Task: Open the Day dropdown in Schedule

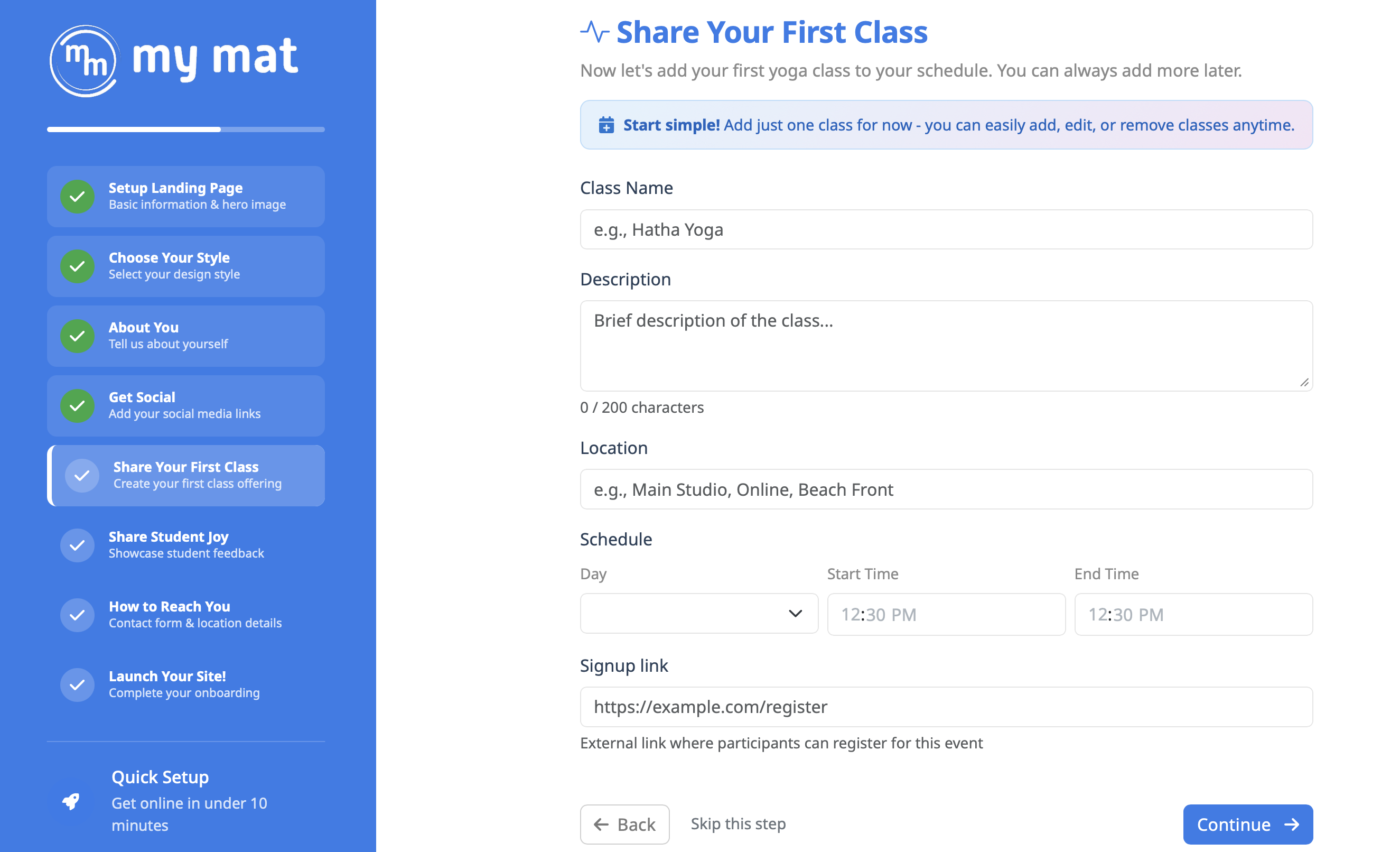Action: (699, 614)
